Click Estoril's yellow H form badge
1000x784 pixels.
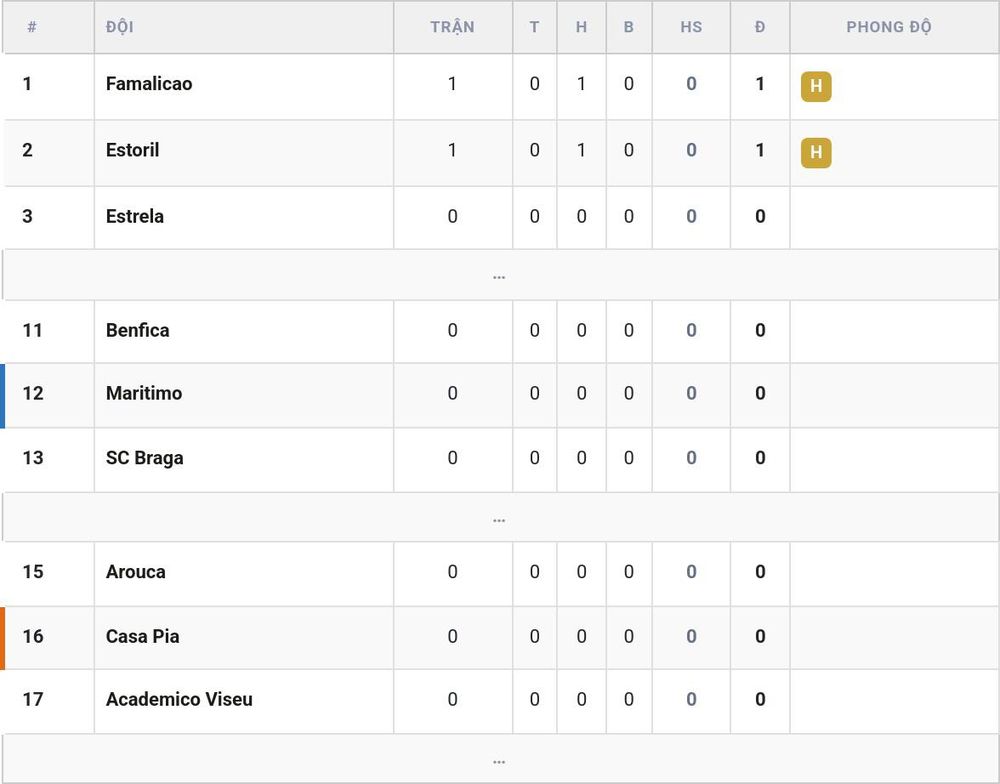click(x=816, y=152)
